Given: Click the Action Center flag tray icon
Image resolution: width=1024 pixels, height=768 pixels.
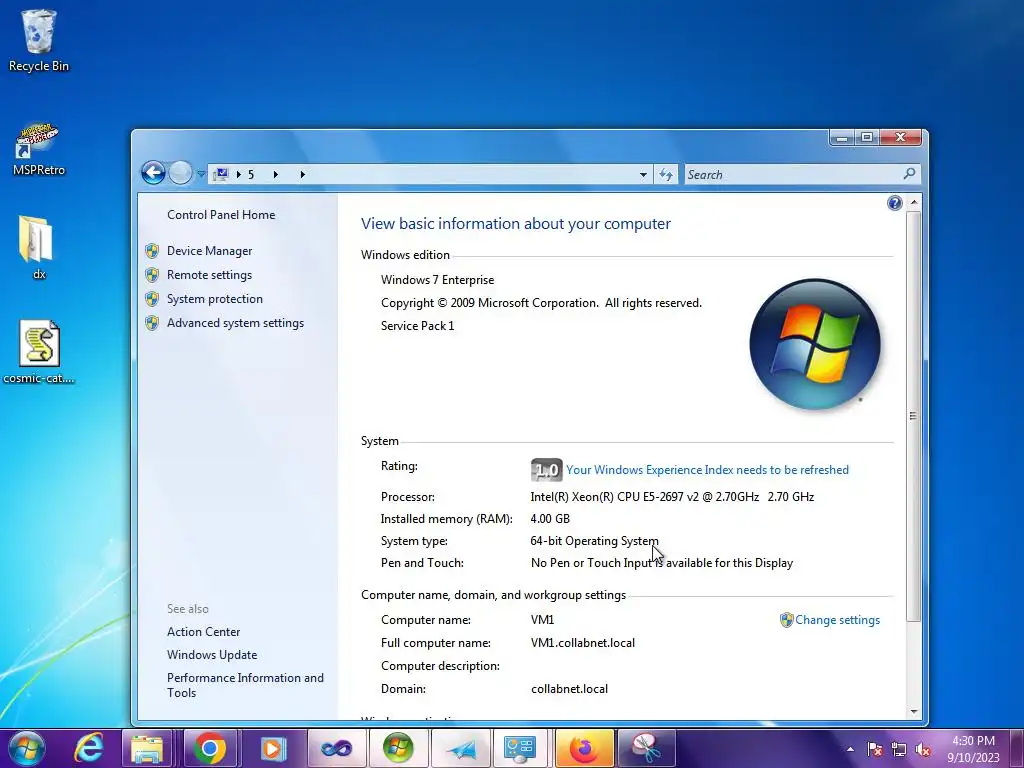Looking at the screenshot, I should tap(874, 749).
